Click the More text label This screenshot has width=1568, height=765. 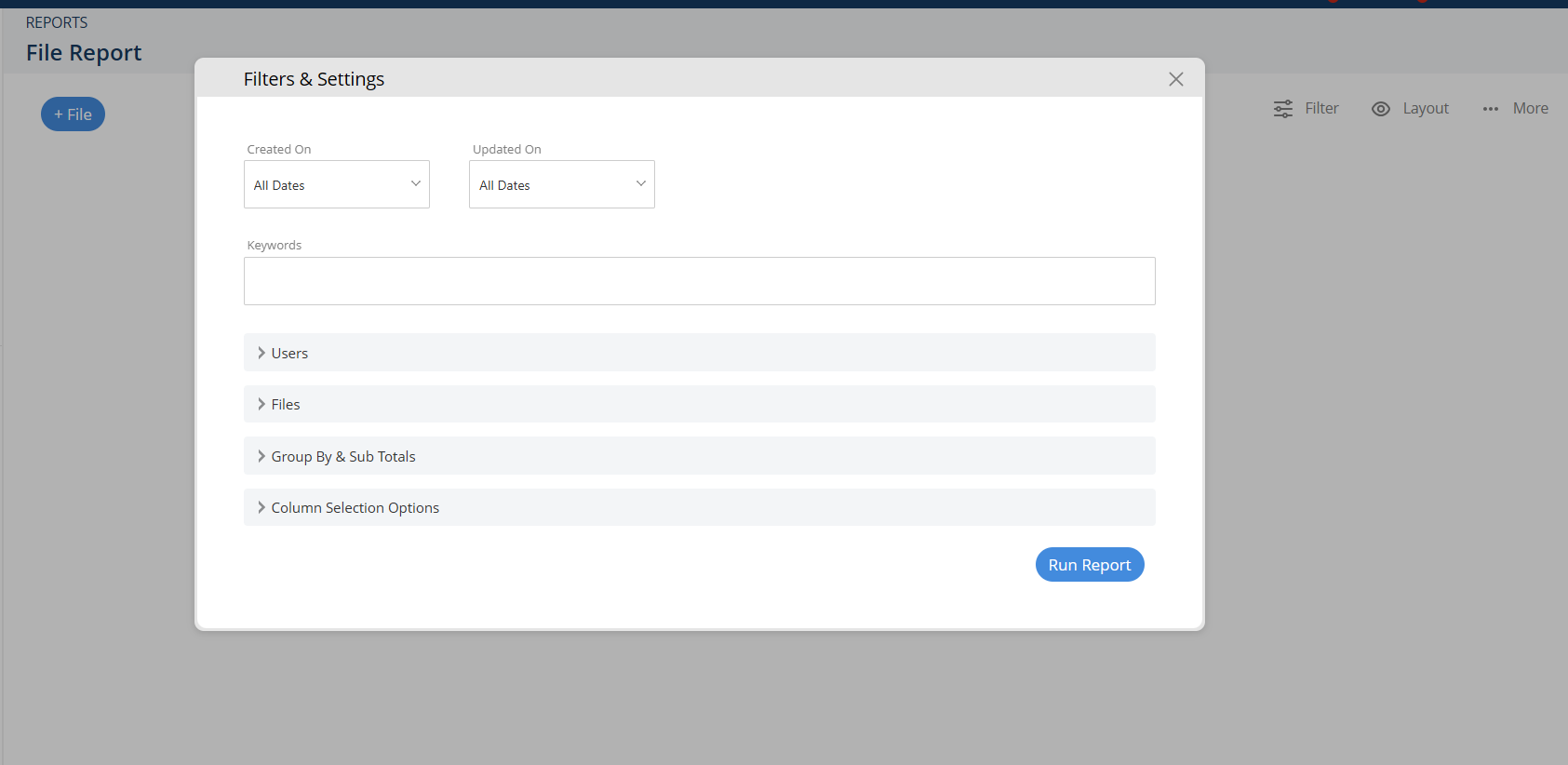click(1531, 108)
